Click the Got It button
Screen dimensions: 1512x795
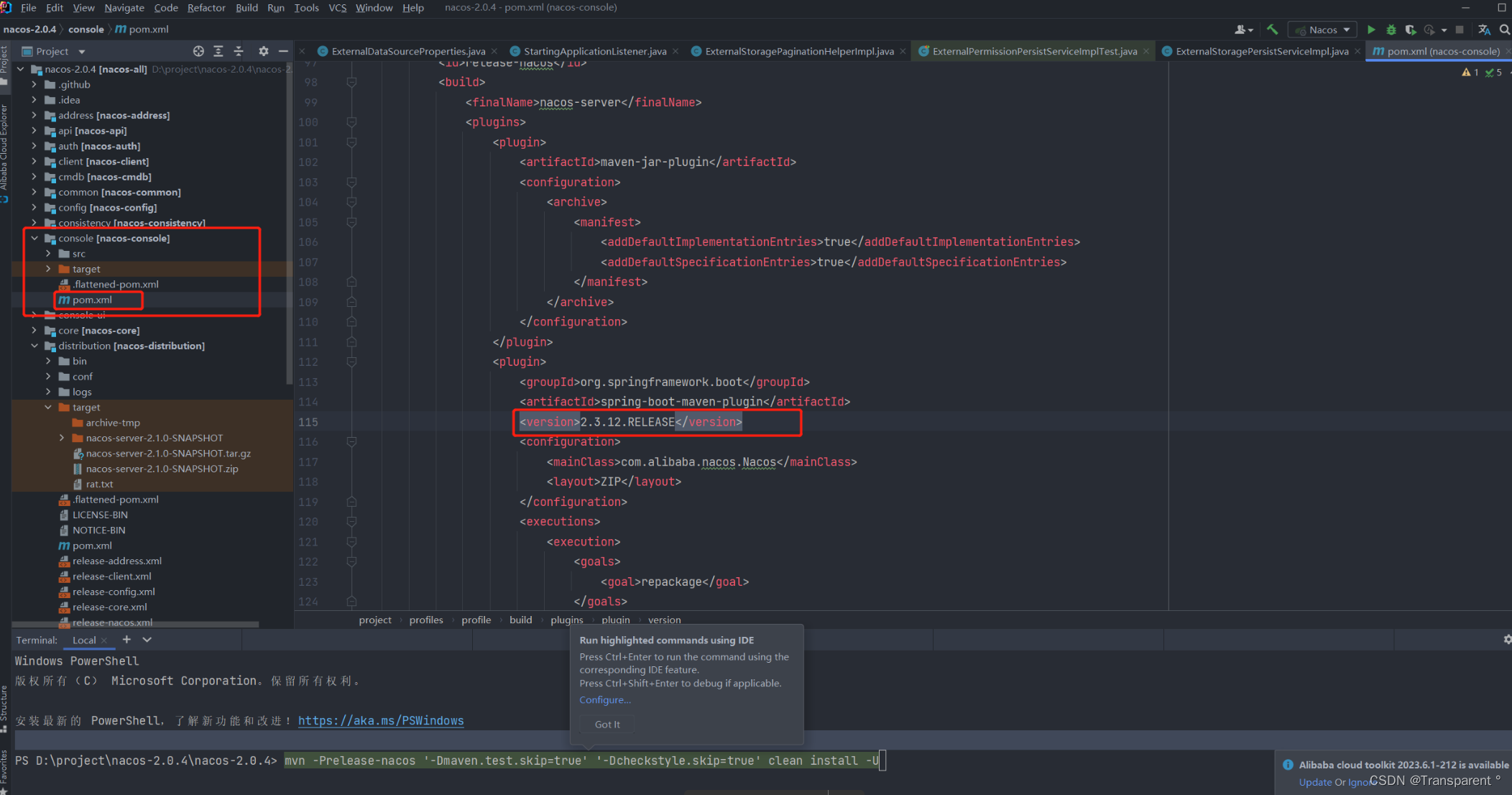tap(607, 724)
